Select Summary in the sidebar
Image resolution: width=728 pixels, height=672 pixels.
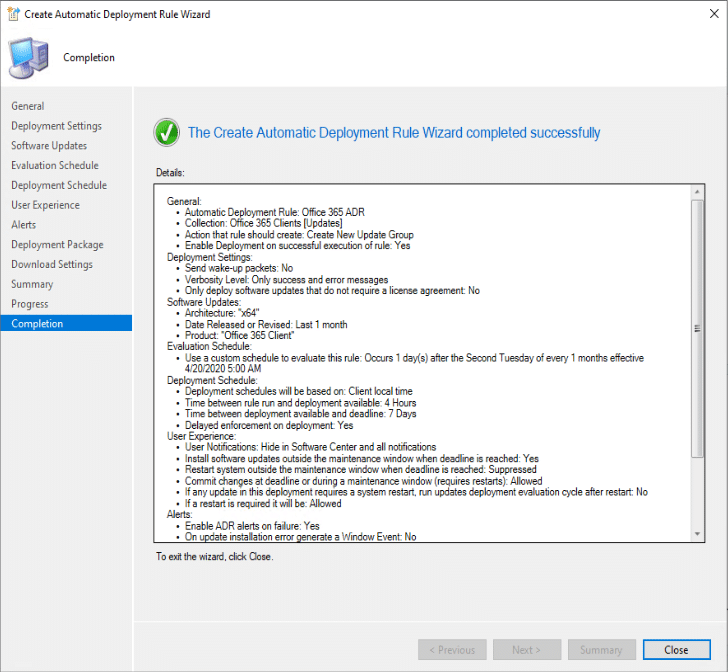point(32,284)
